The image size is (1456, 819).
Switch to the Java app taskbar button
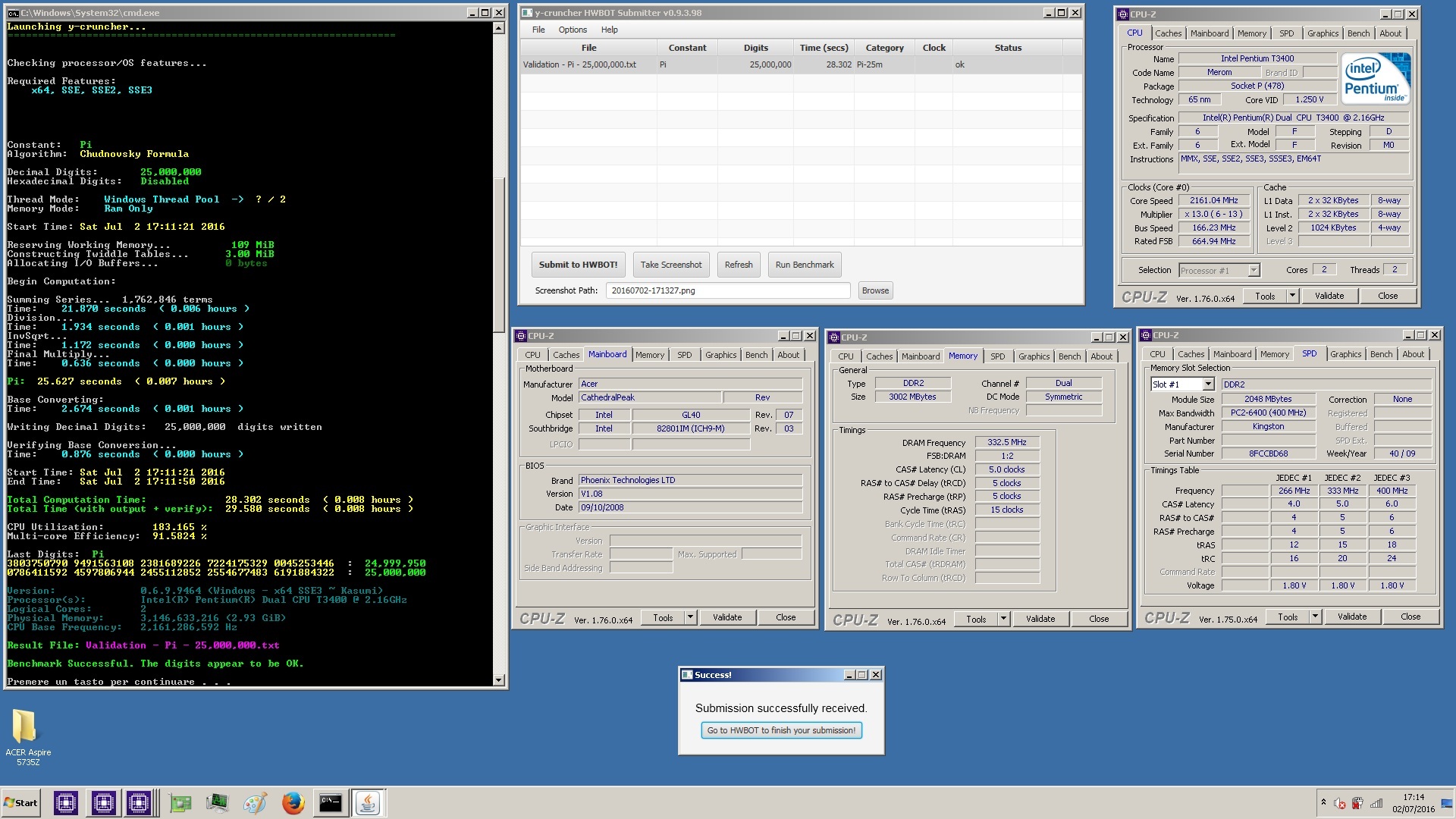[x=368, y=803]
